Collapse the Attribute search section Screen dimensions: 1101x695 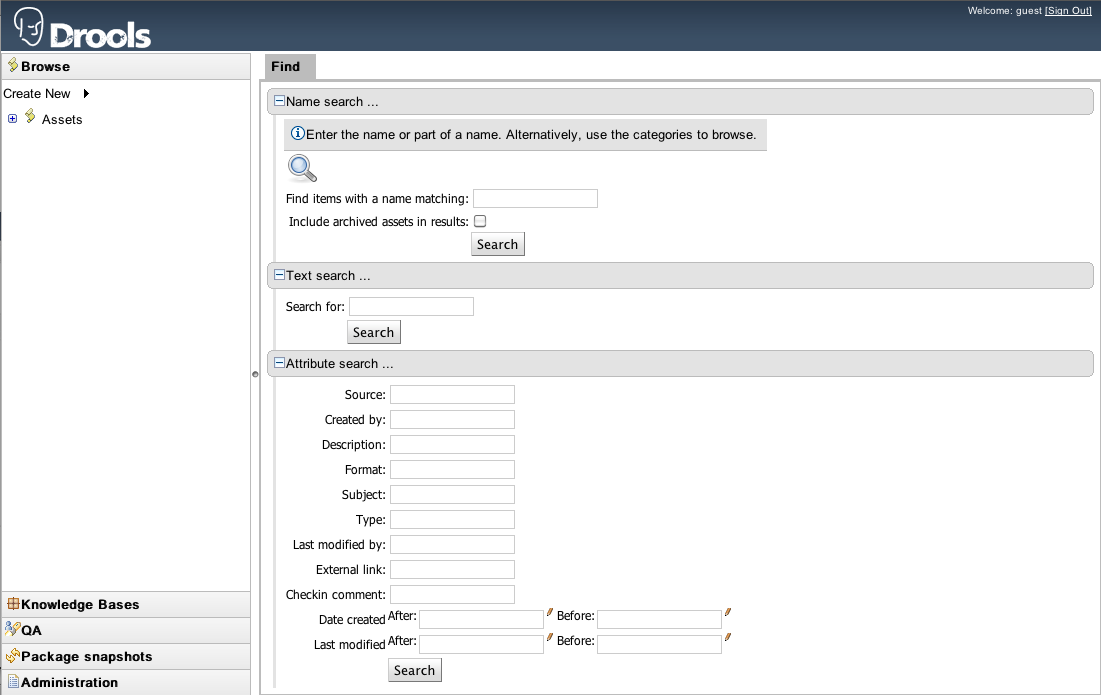click(280, 363)
